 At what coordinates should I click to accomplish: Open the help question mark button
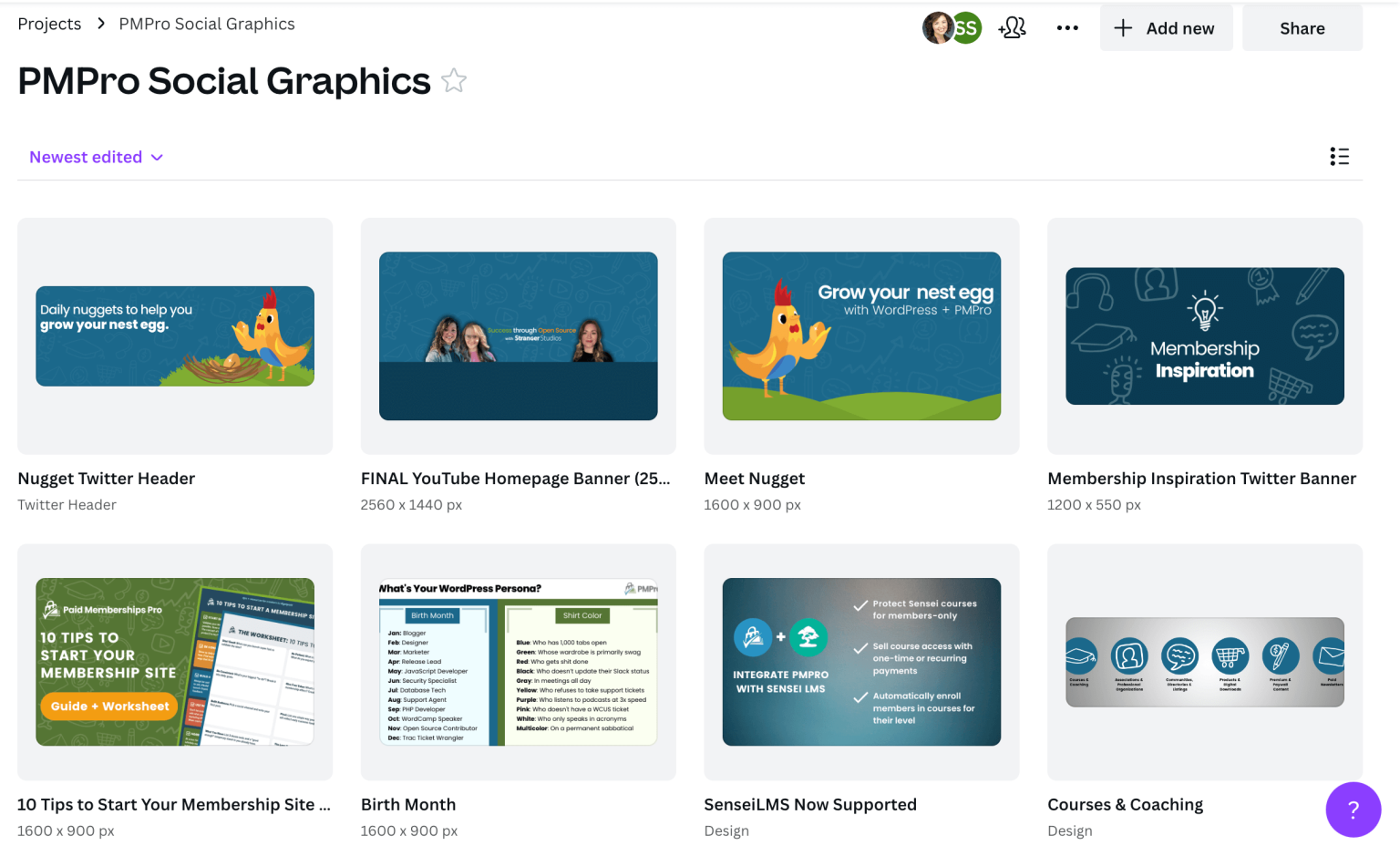click(x=1354, y=810)
